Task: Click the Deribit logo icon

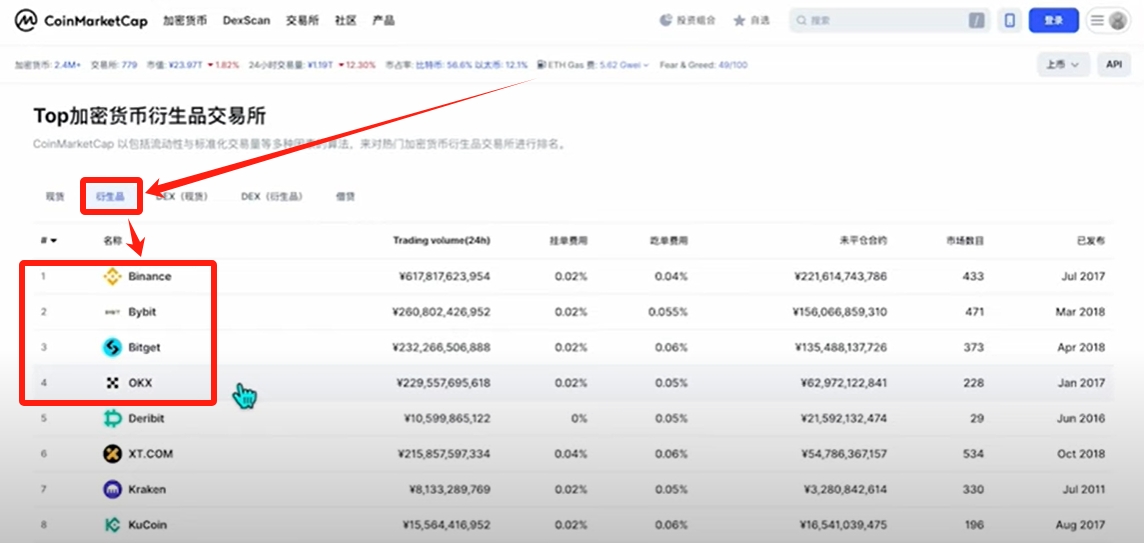Action: 112,418
